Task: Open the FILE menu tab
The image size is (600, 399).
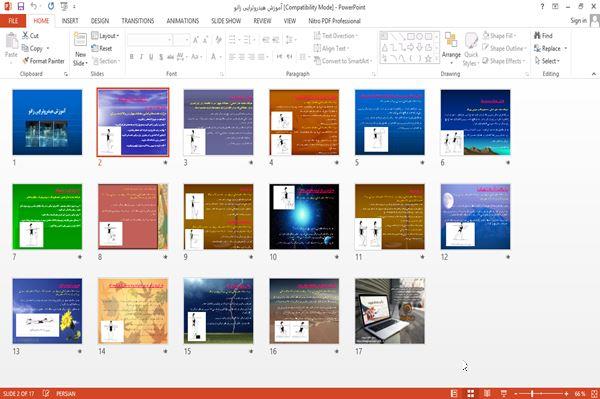Action: pyautogui.click(x=13, y=21)
